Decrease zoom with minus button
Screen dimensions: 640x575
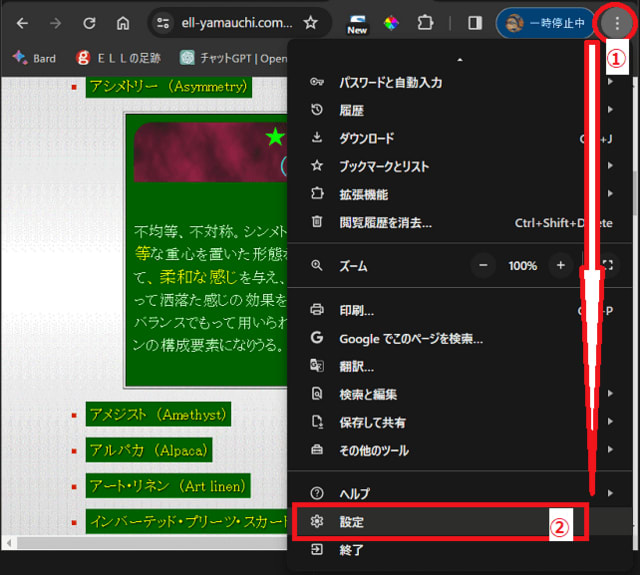[484, 266]
